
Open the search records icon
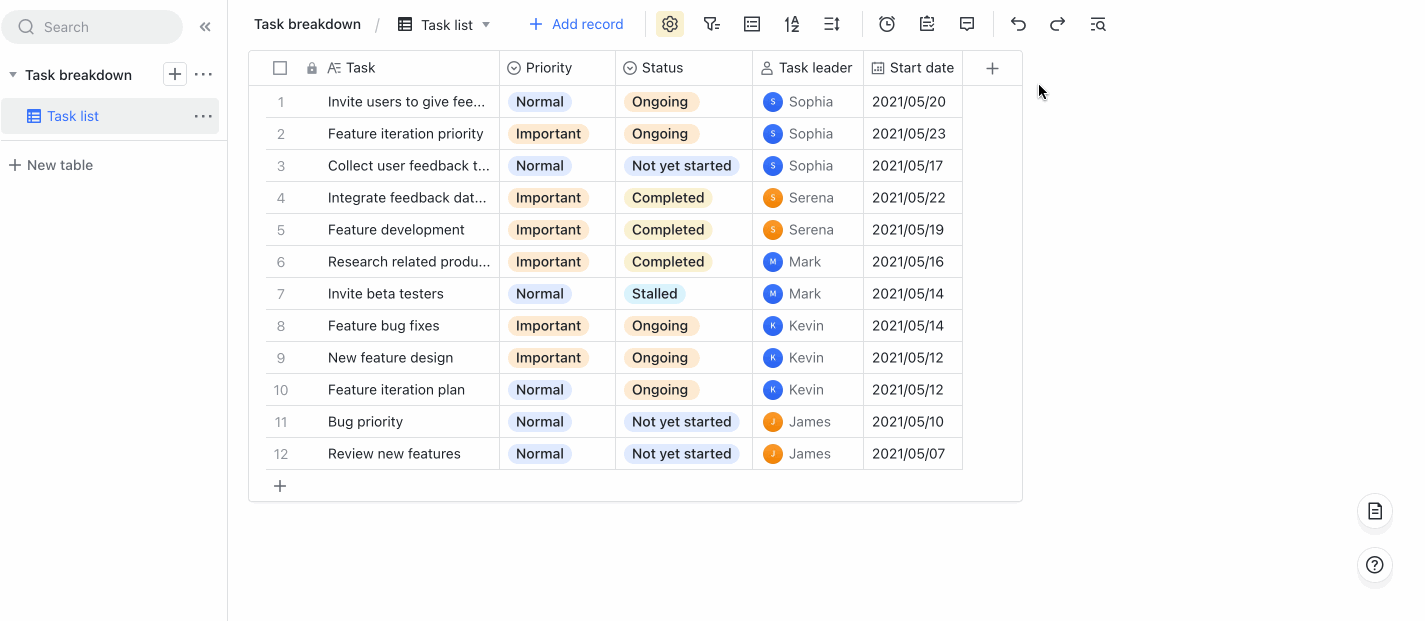click(x=1097, y=23)
